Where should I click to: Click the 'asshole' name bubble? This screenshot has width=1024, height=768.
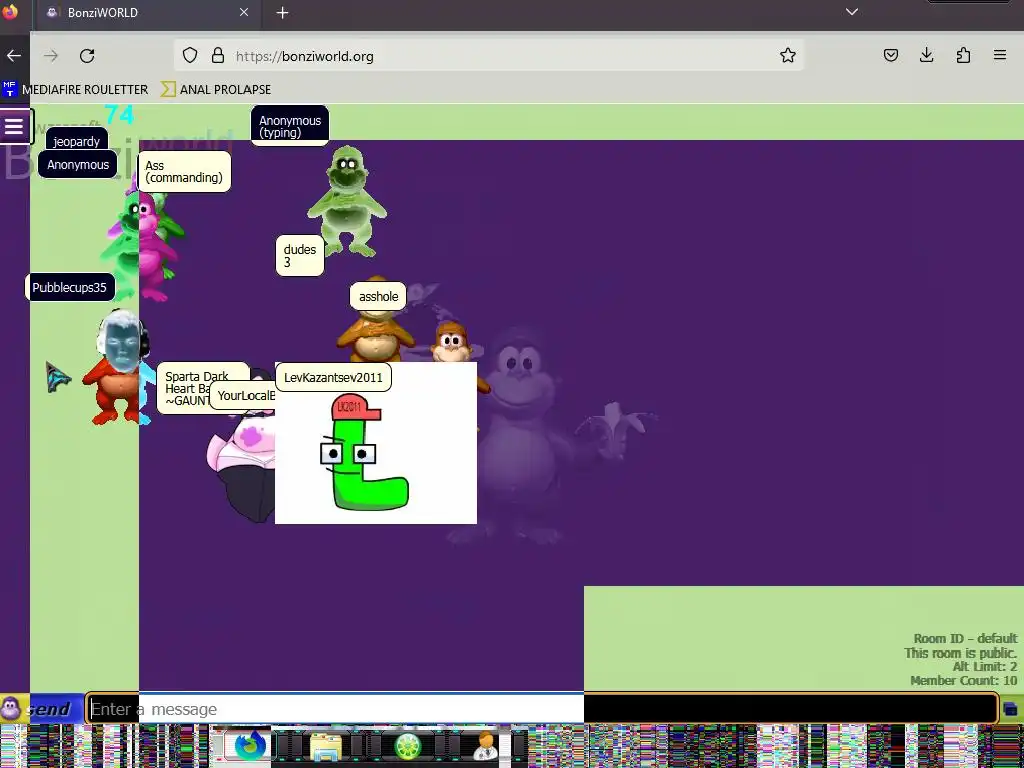[378, 296]
